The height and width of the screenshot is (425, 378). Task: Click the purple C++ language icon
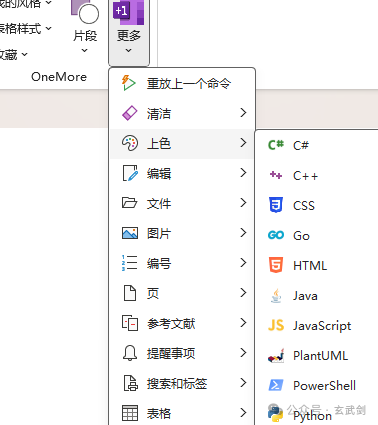click(x=276, y=175)
